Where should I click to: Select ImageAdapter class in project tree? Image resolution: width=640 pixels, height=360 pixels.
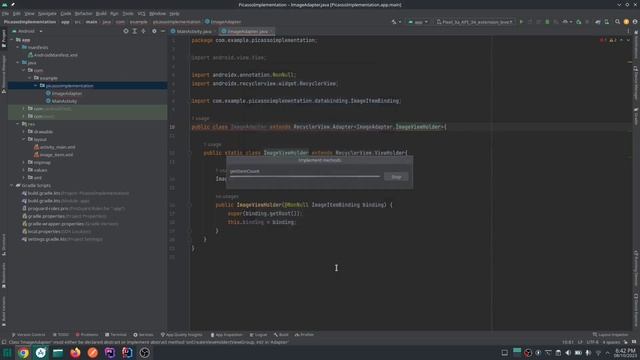pos(64,93)
